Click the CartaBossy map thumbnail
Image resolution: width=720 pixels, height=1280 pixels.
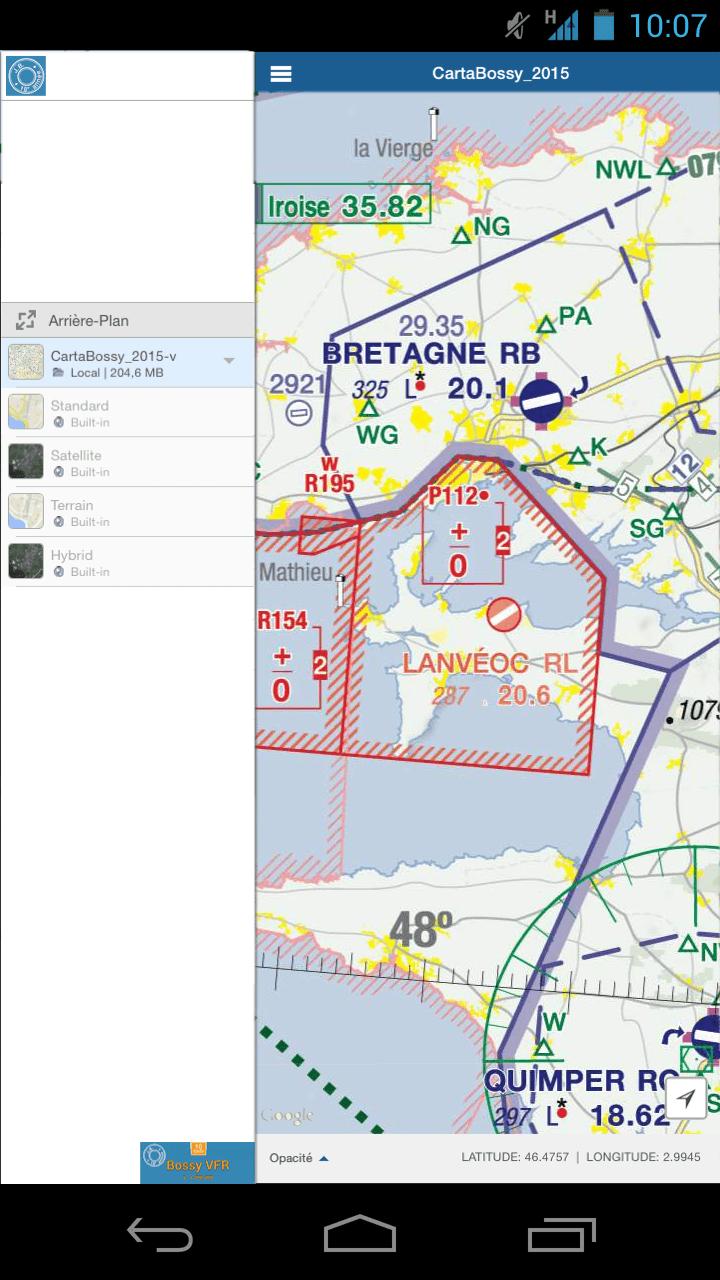click(26, 363)
